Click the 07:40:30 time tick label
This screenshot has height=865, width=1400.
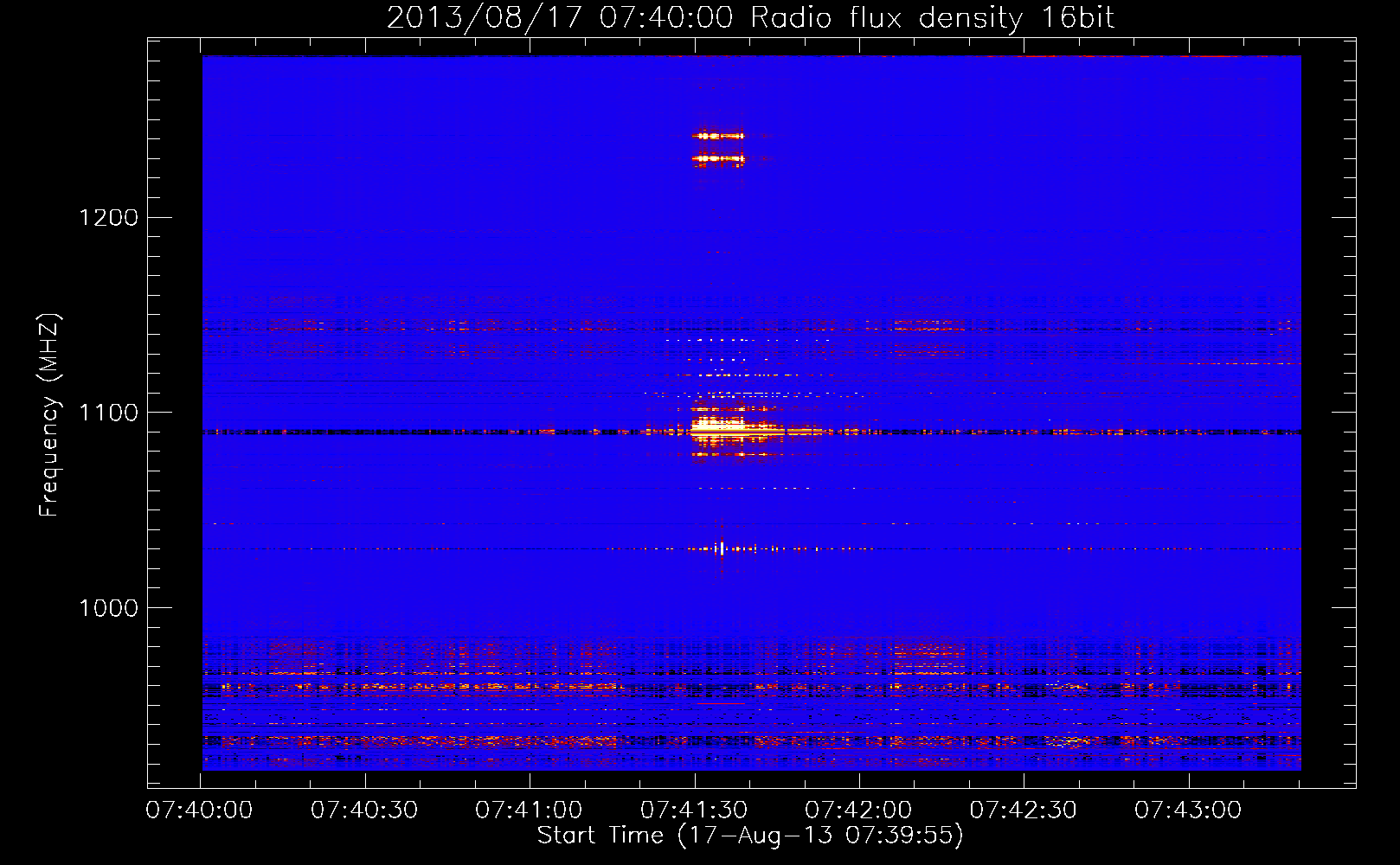[364, 811]
